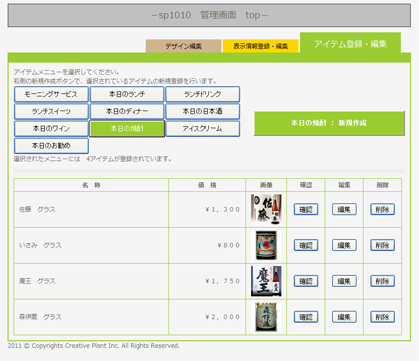Click the ¥1,300 price cell
The width and height of the screenshot is (419, 361).
coord(207,210)
